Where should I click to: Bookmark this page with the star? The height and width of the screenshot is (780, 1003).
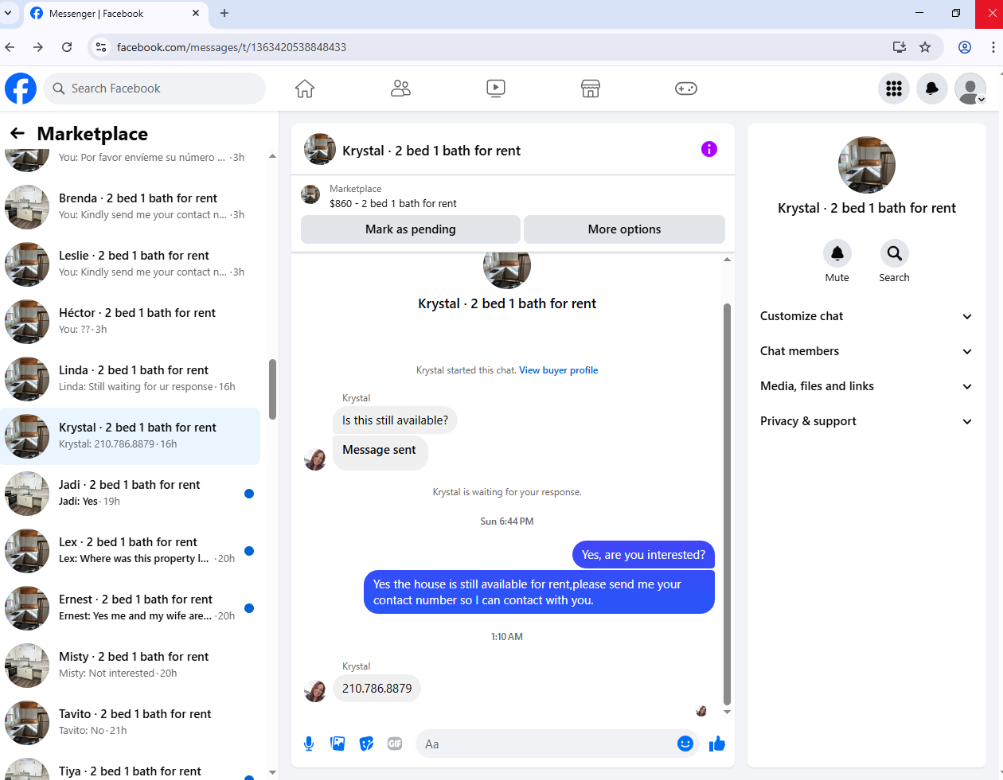coord(925,47)
